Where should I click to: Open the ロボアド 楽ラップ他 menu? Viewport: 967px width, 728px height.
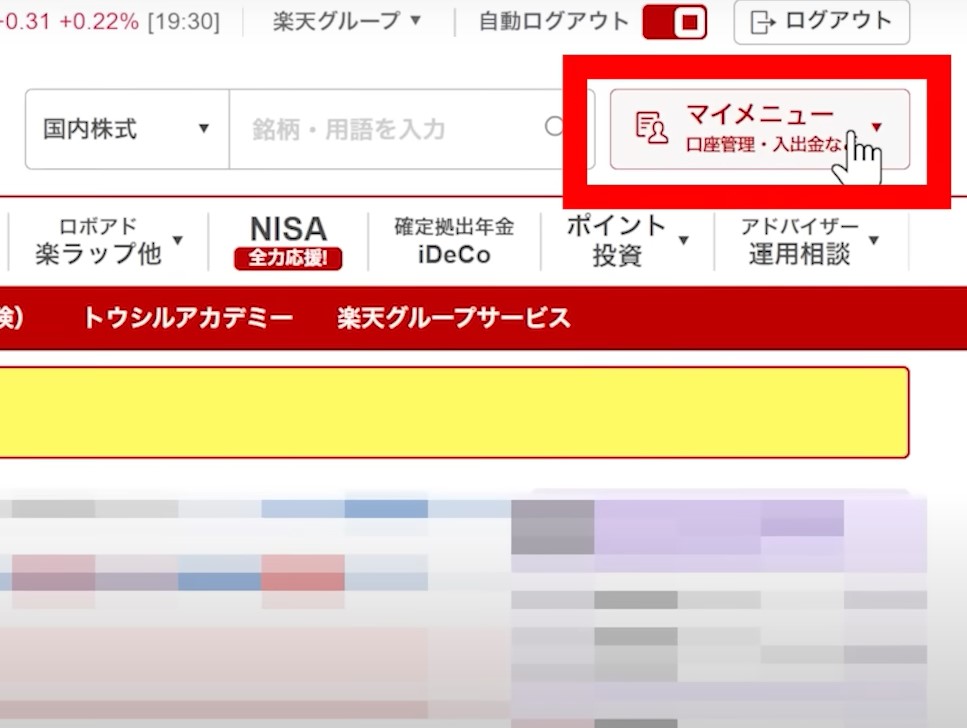coord(109,241)
